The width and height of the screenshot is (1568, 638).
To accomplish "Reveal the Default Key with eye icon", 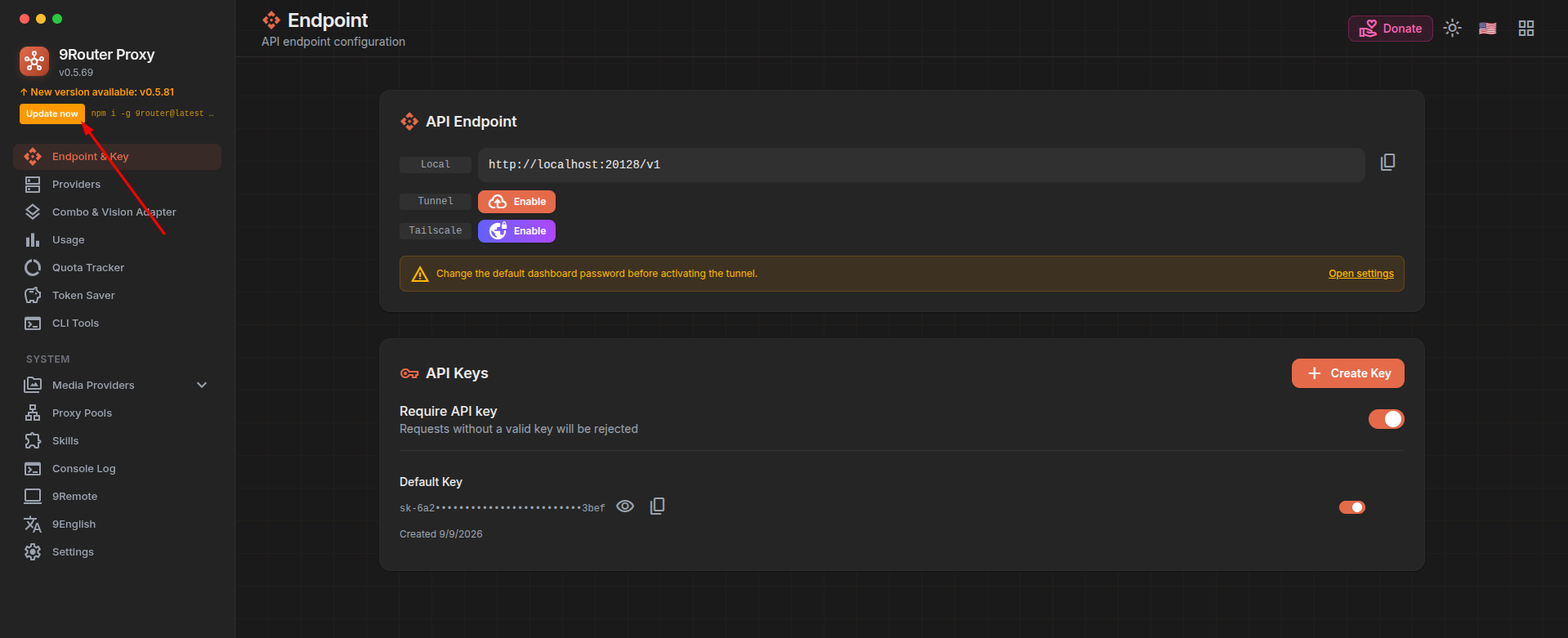I will pos(625,506).
